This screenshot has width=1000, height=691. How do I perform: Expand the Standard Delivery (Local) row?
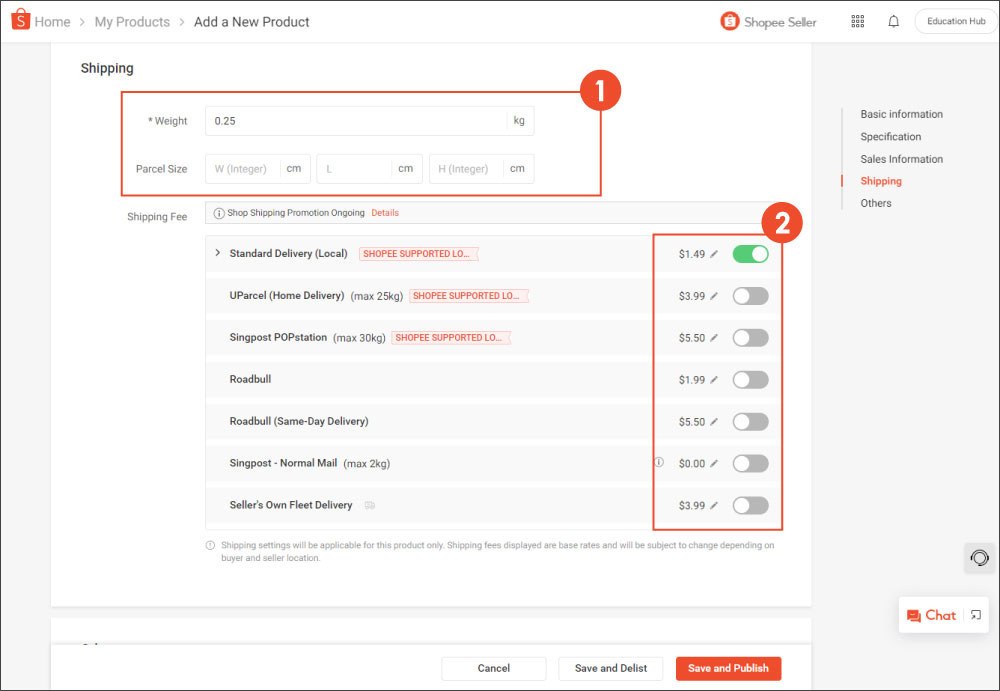point(220,254)
